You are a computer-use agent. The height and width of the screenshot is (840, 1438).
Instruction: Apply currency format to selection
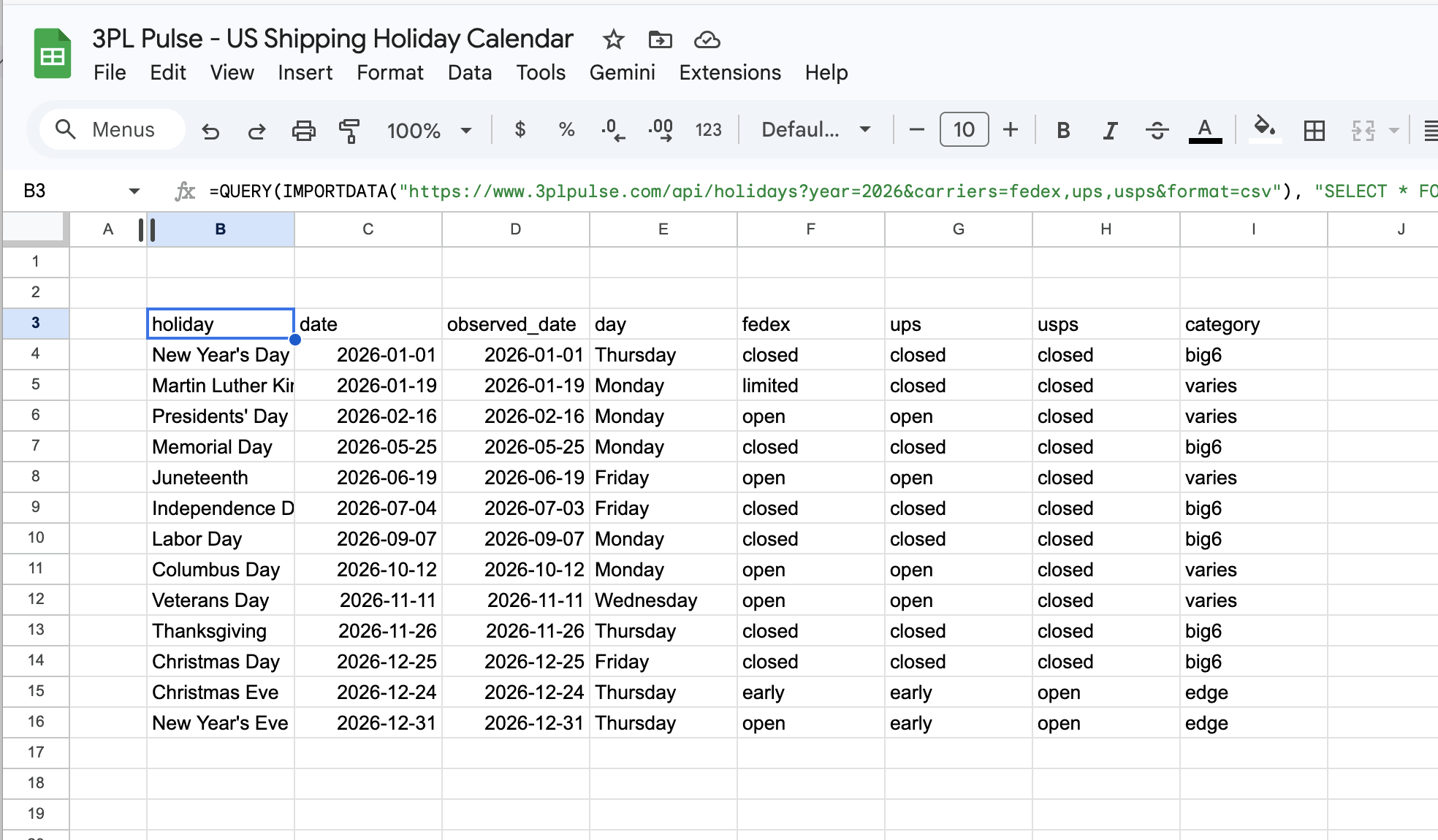[520, 130]
